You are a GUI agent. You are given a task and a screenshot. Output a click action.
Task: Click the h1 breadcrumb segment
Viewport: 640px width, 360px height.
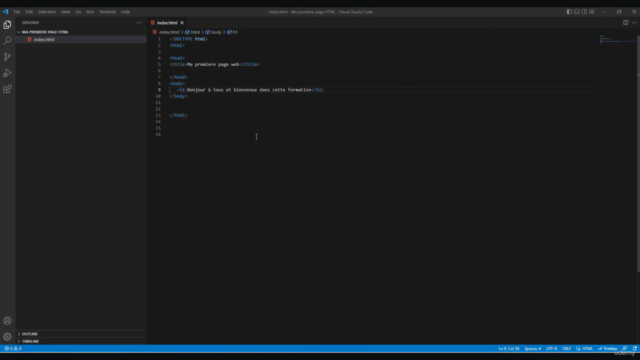point(235,32)
